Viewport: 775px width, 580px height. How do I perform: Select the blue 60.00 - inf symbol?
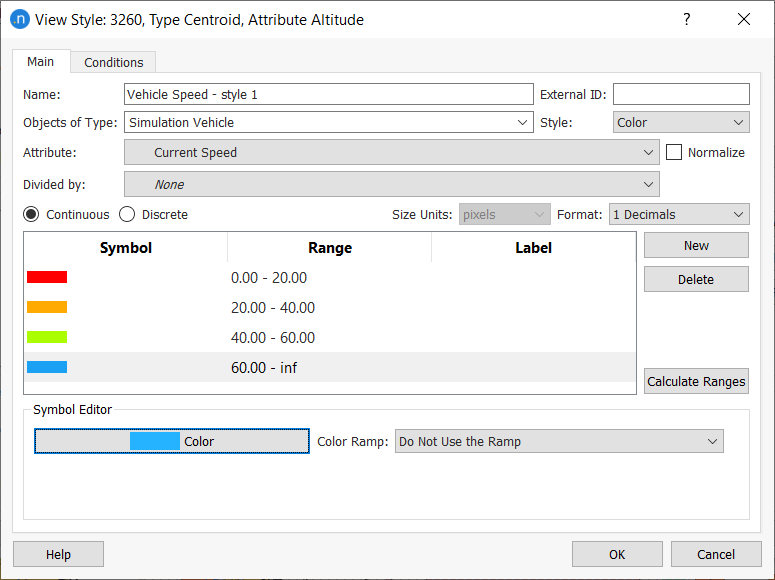click(x=47, y=367)
